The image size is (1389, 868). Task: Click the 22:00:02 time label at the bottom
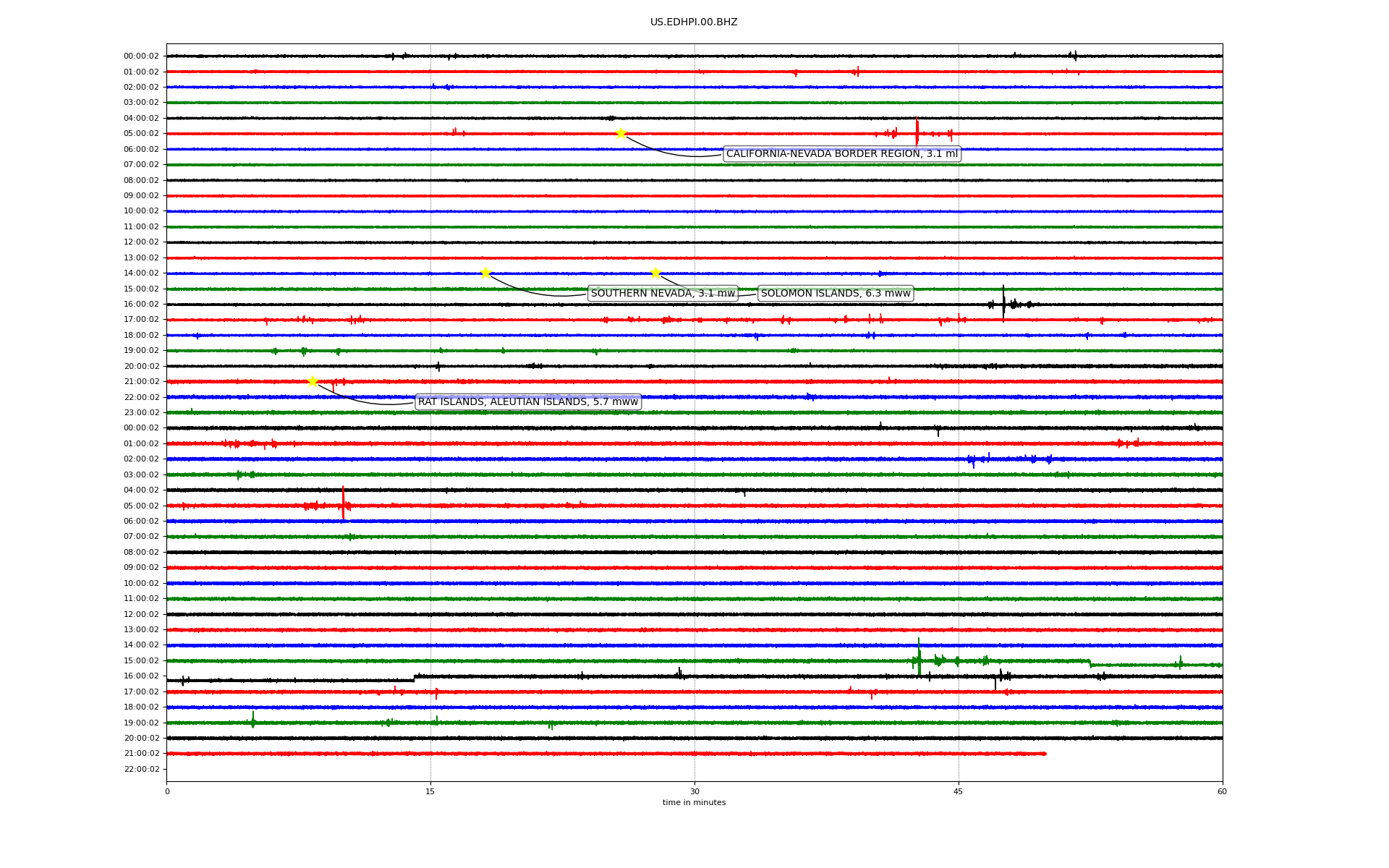pos(141,770)
